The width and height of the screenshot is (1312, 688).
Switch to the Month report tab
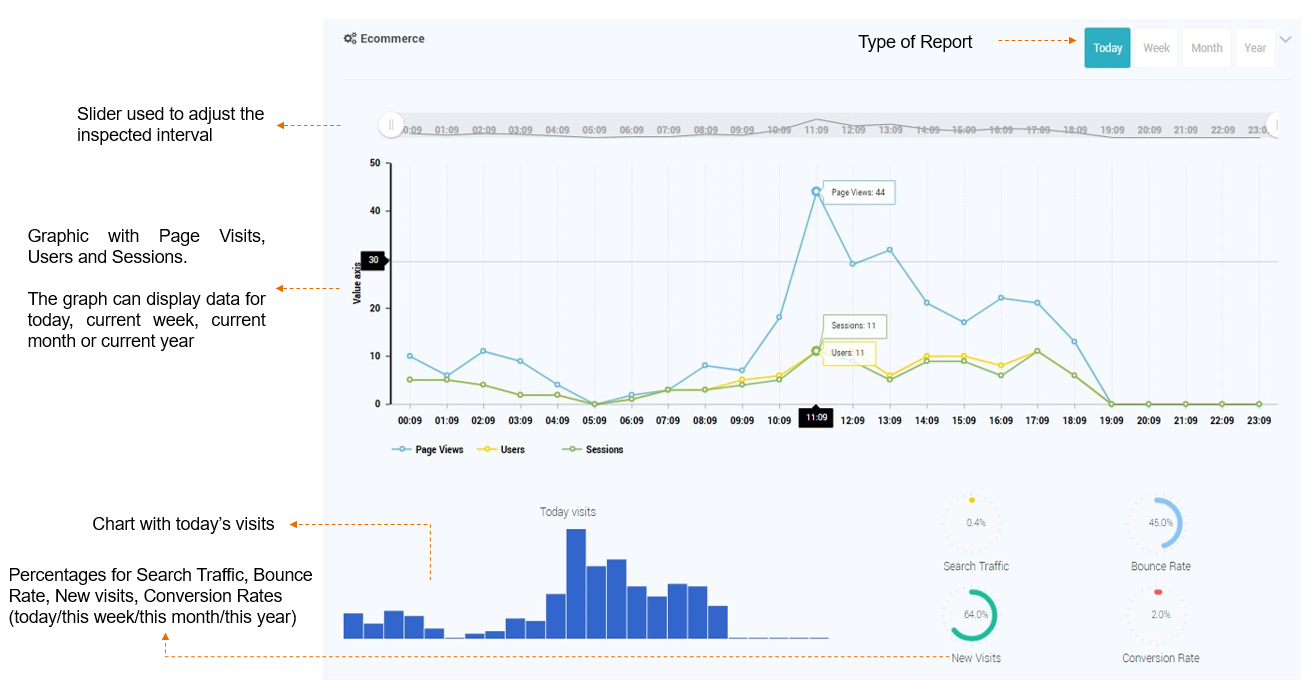[x=1206, y=48]
